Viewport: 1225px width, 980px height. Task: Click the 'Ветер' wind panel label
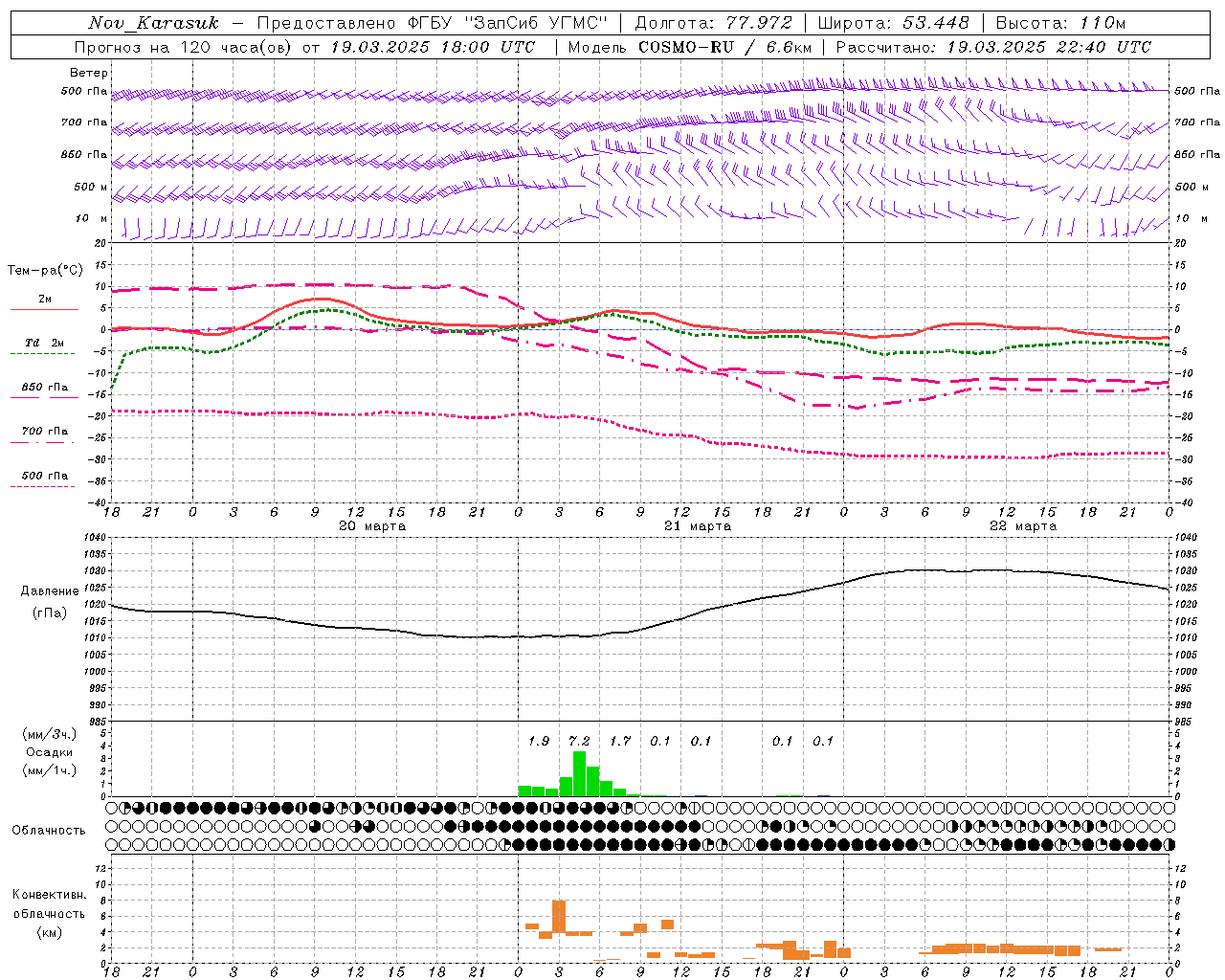(x=89, y=73)
